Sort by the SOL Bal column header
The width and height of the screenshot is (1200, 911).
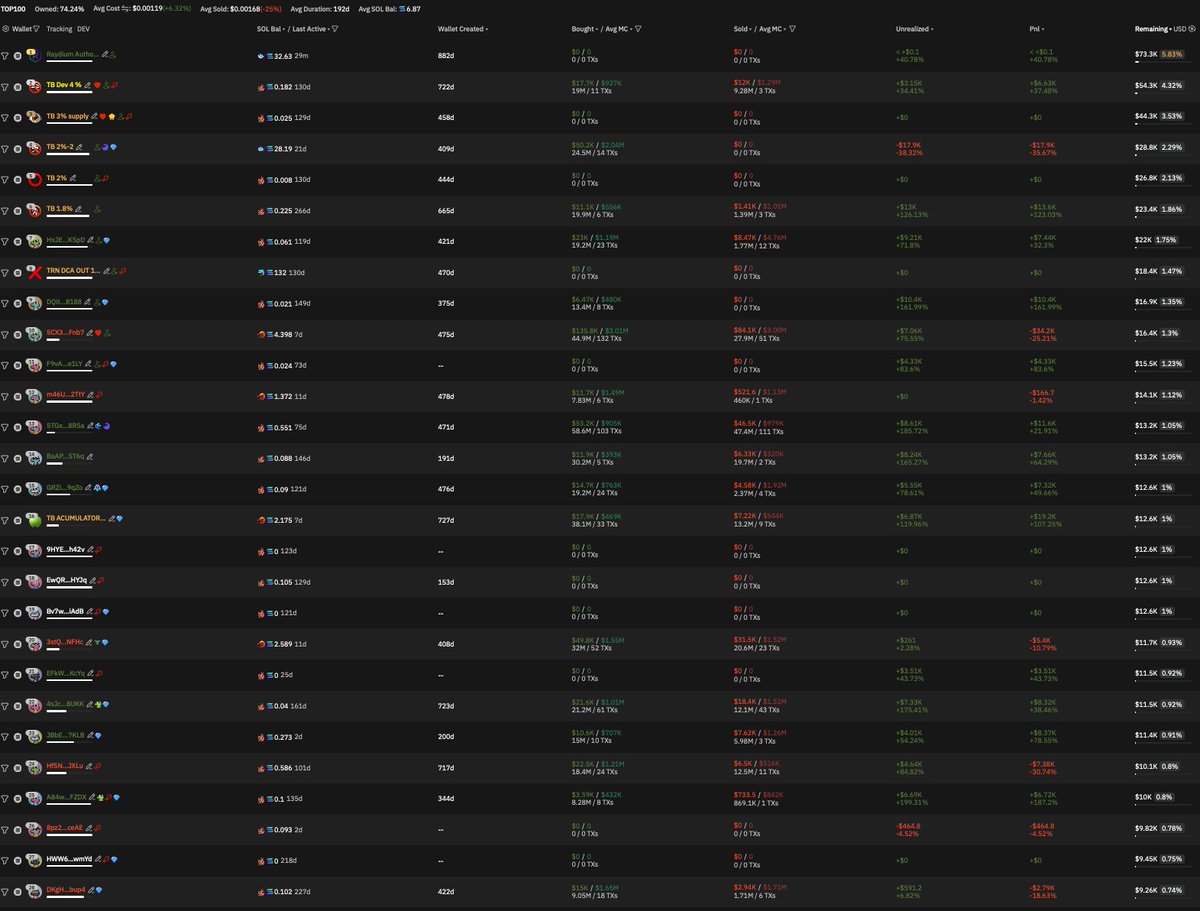point(273,29)
